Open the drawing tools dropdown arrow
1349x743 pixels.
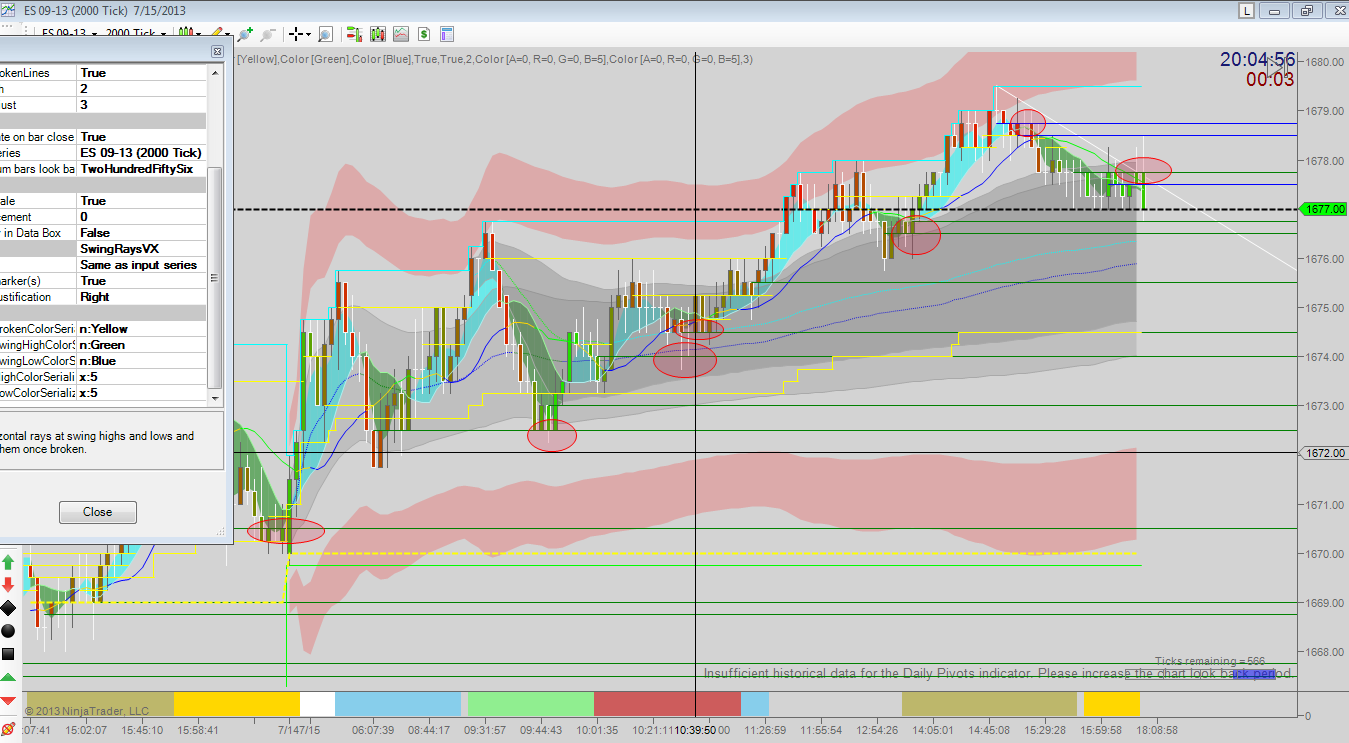coord(229,33)
